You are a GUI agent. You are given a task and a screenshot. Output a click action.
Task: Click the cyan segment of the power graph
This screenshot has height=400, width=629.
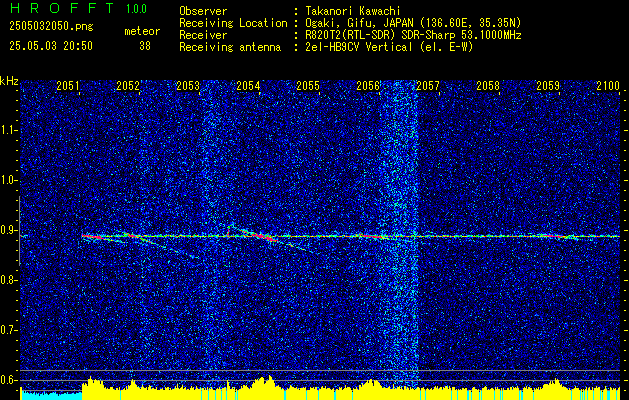[51, 395]
